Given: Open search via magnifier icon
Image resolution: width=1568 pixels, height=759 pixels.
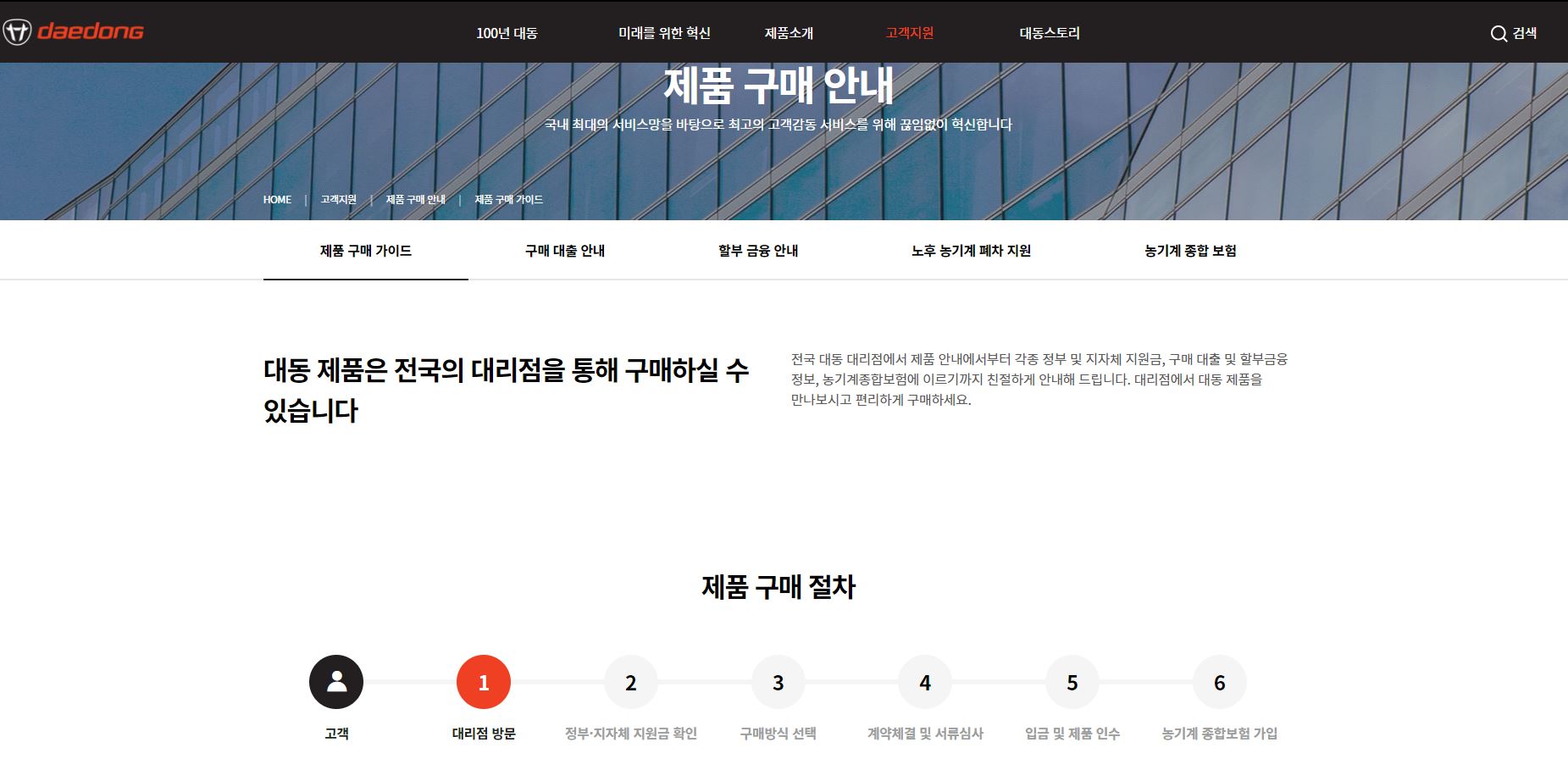Looking at the screenshot, I should tap(1499, 34).
